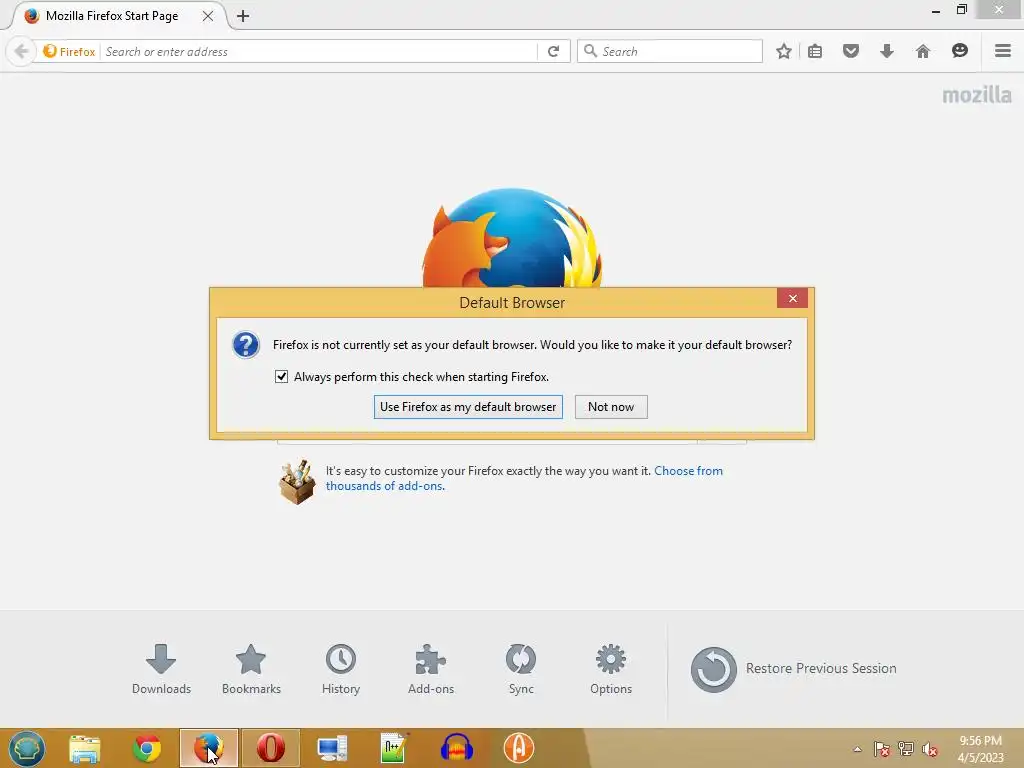Select the Mozilla Firefox Start Page tab

coord(112,16)
